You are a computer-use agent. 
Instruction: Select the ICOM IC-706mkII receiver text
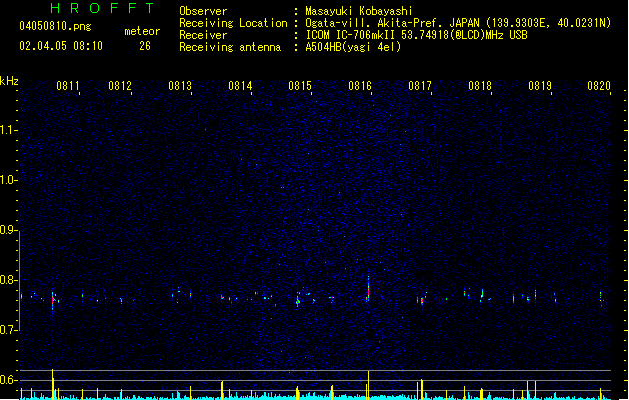tap(416, 35)
